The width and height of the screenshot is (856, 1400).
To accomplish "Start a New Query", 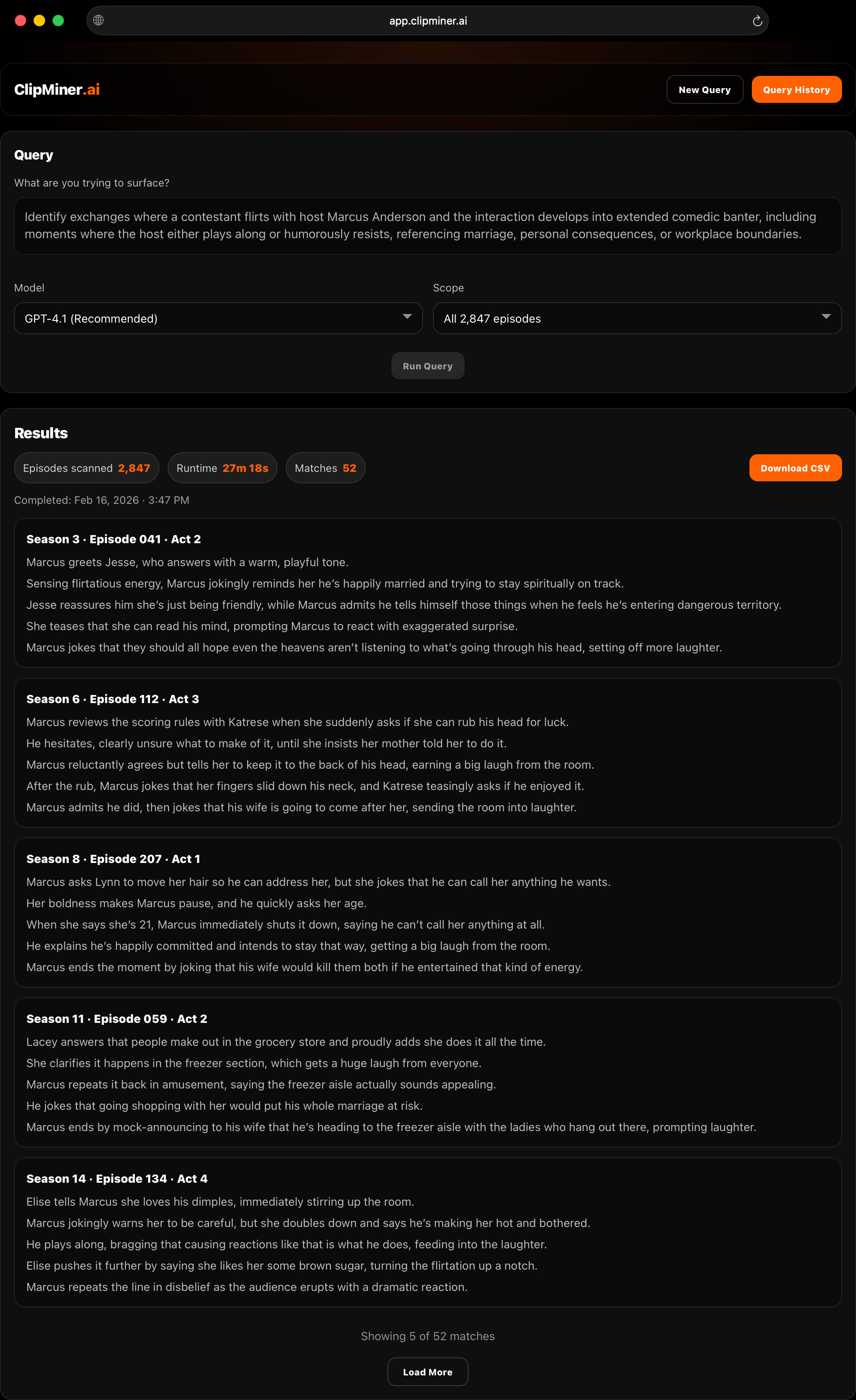I will tap(704, 89).
